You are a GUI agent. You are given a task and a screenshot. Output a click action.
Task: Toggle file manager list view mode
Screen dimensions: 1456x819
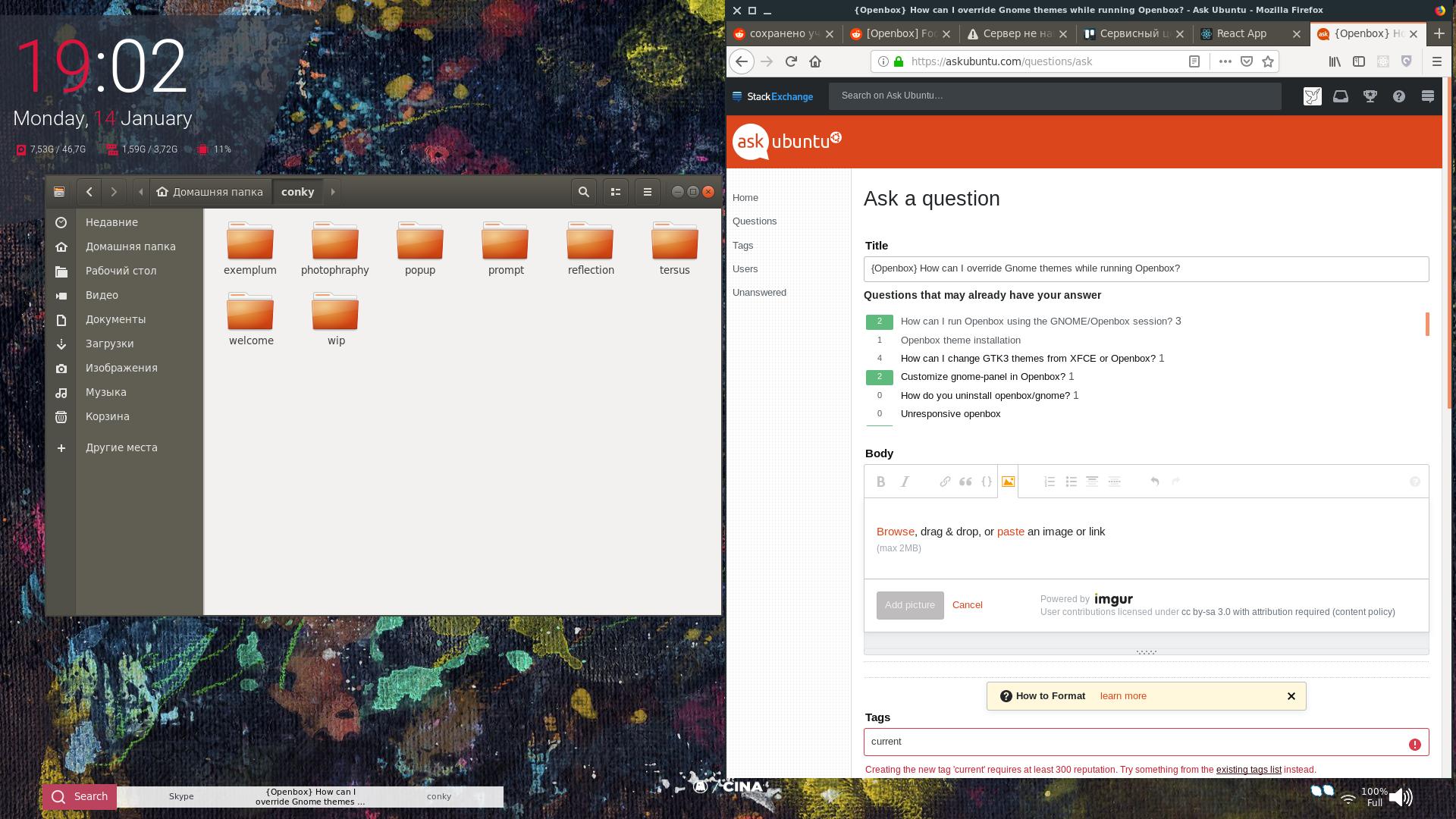pyautogui.click(x=616, y=192)
